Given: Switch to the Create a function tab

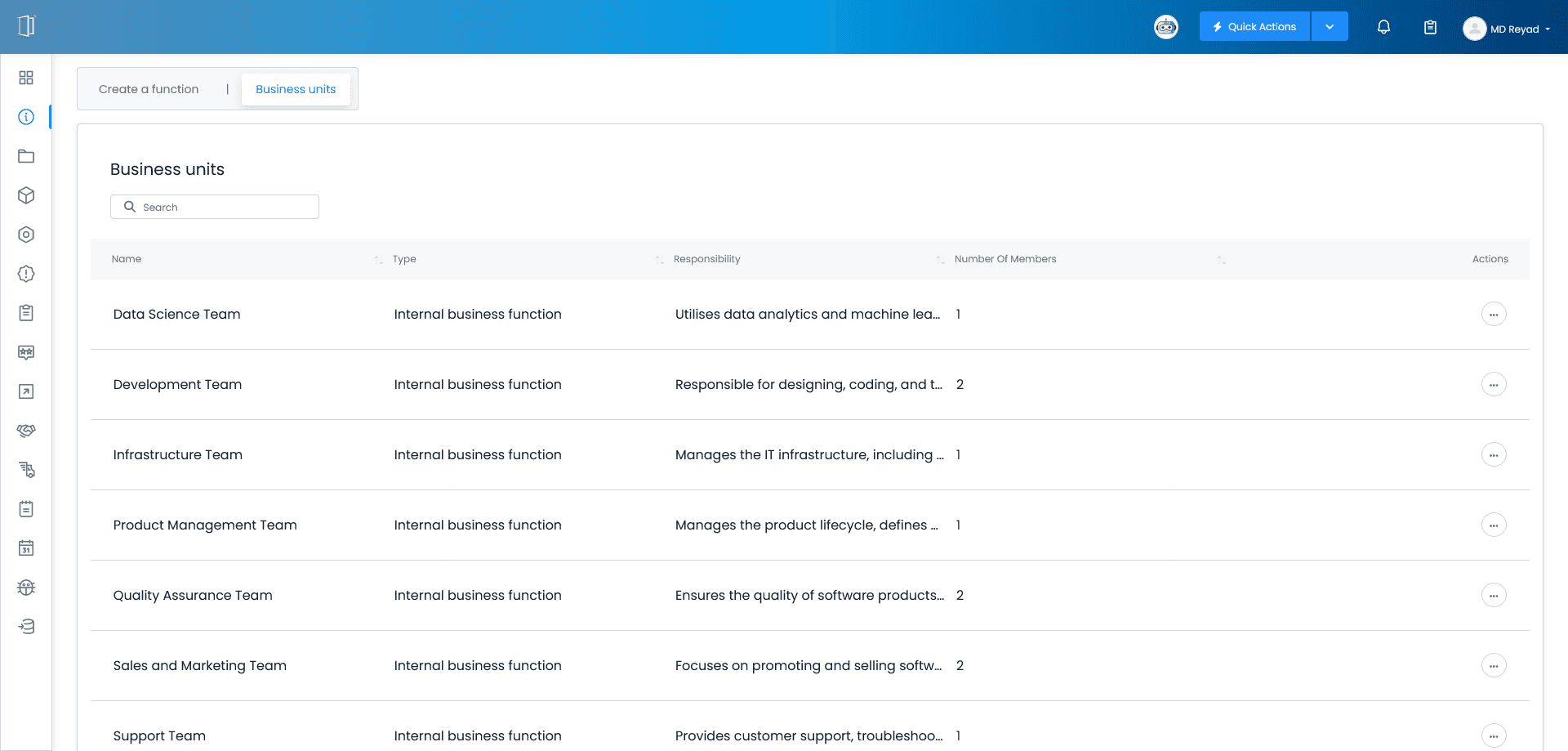Looking at the screenshot, I should (x=149, y=89).
